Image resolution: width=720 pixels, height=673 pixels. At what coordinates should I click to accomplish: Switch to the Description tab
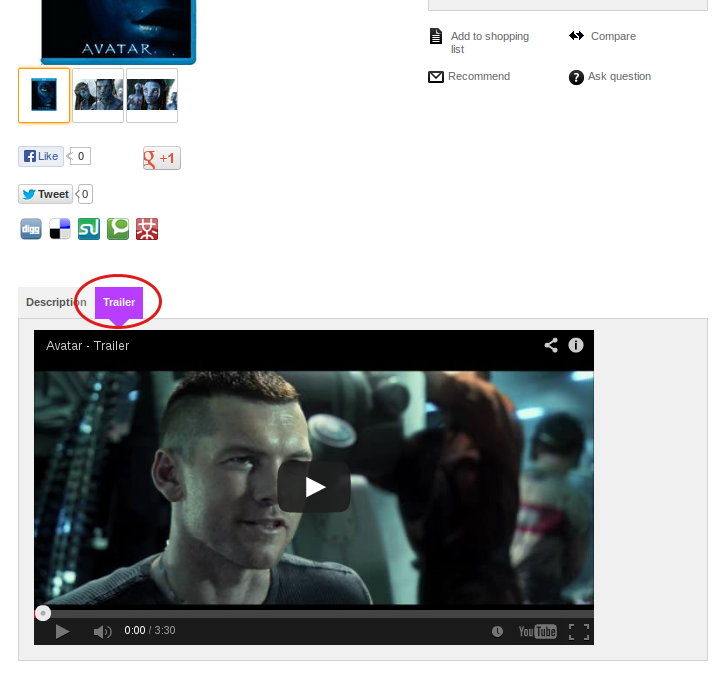coord(56,302)
